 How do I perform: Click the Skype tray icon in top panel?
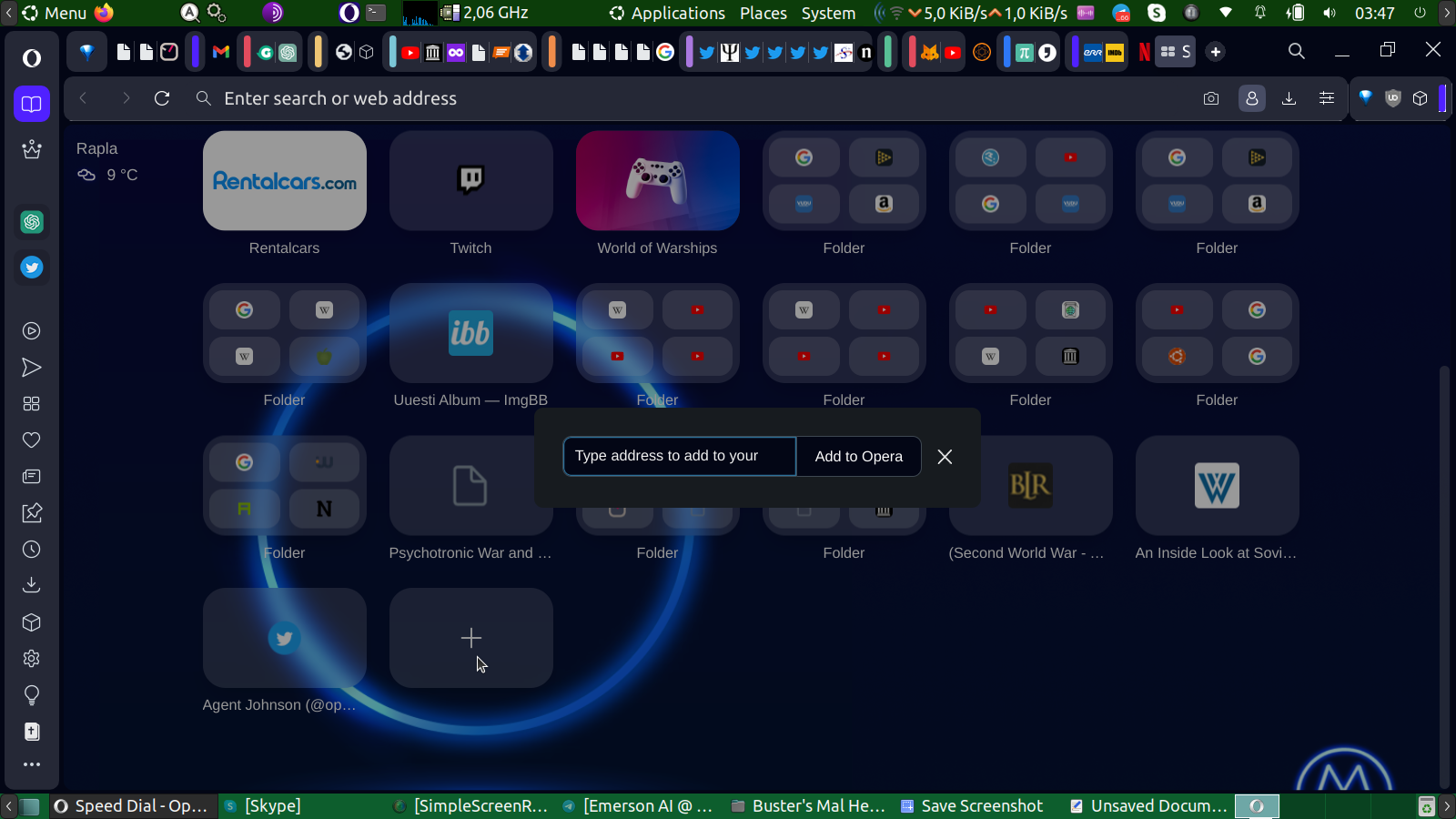(x=1157, y=13)
